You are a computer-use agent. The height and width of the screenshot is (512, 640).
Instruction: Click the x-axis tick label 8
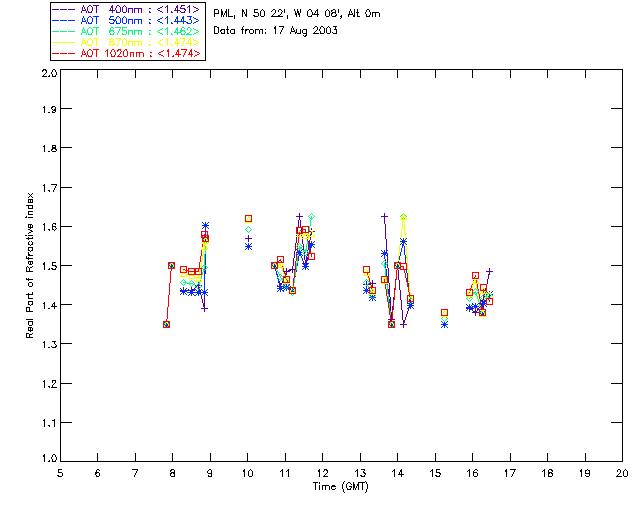[x=172, y=473]
